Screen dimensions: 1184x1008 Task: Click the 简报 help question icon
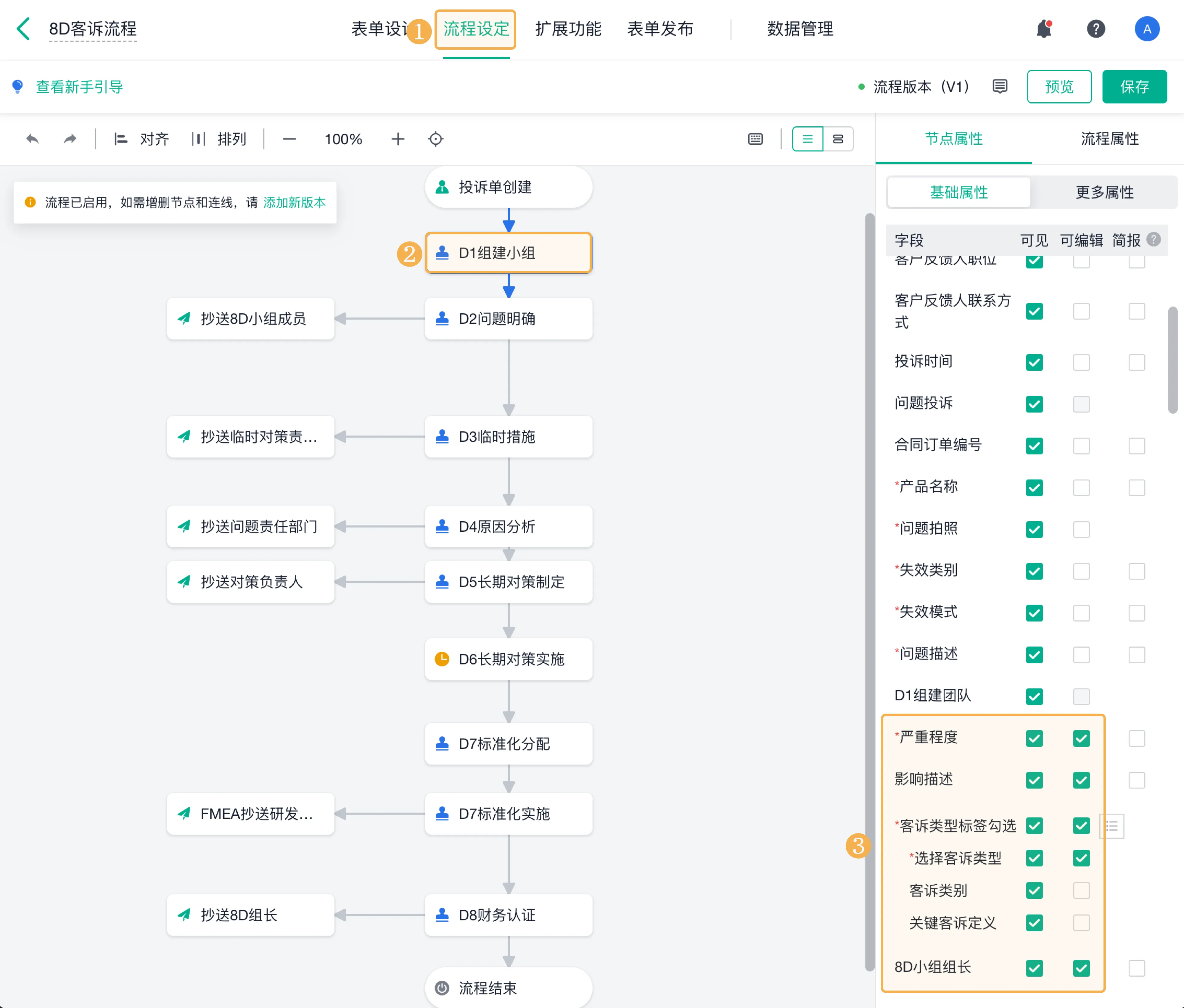(1154, 239)
